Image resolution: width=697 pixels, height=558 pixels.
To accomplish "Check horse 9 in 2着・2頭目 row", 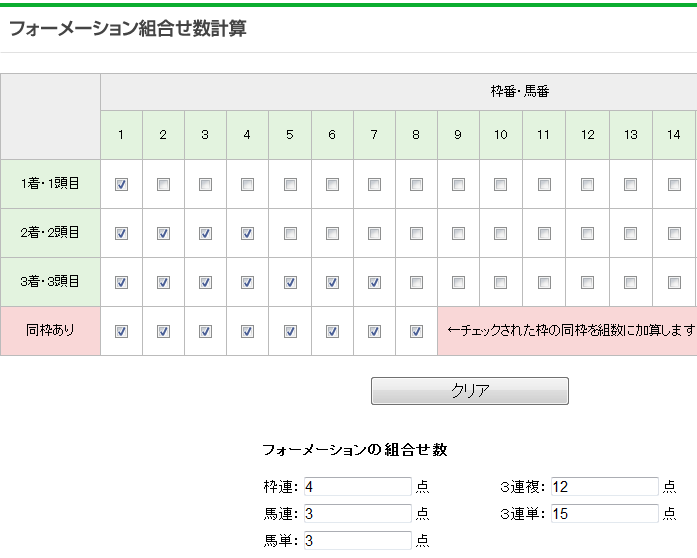I will click(x=458, y=233).
